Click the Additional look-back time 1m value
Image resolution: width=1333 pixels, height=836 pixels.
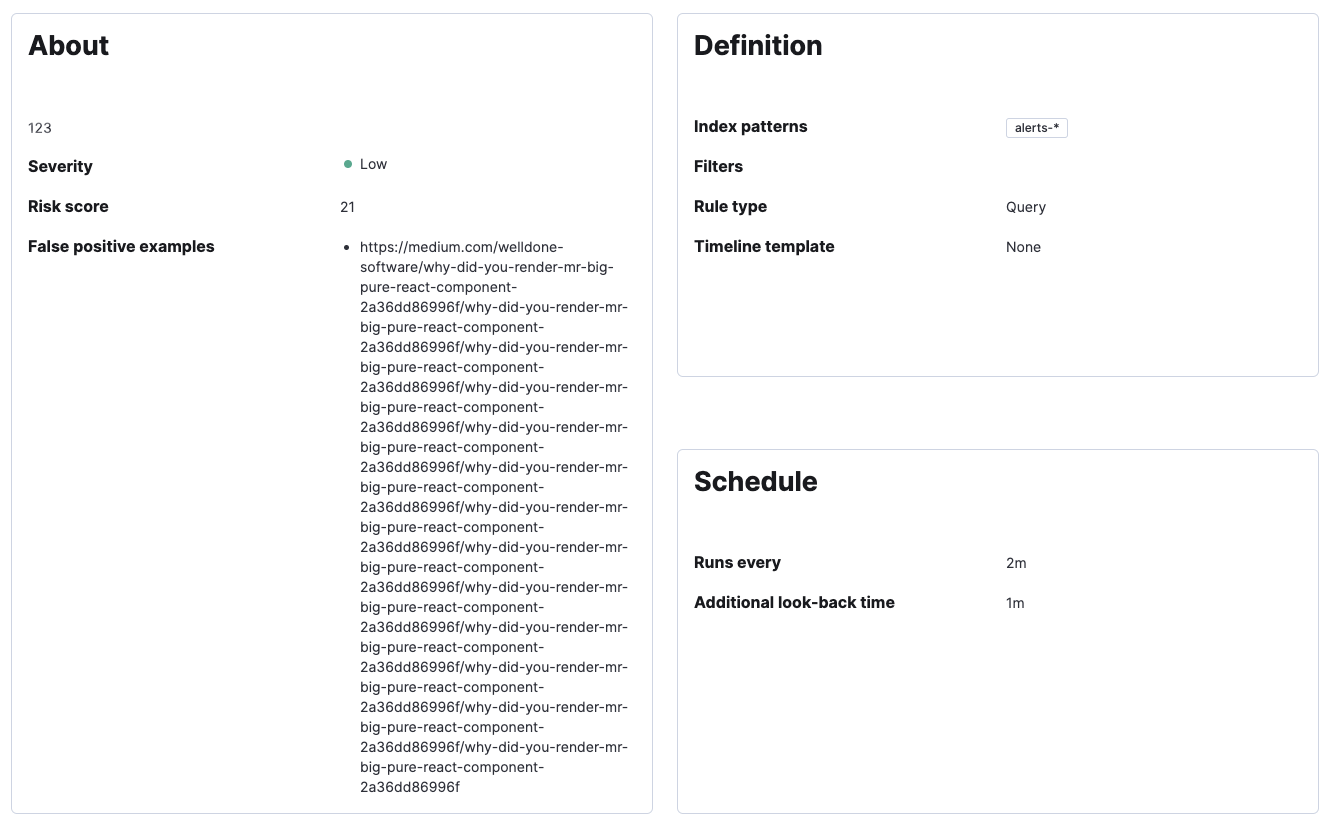pyautogui.click(x=1015, y=603)
